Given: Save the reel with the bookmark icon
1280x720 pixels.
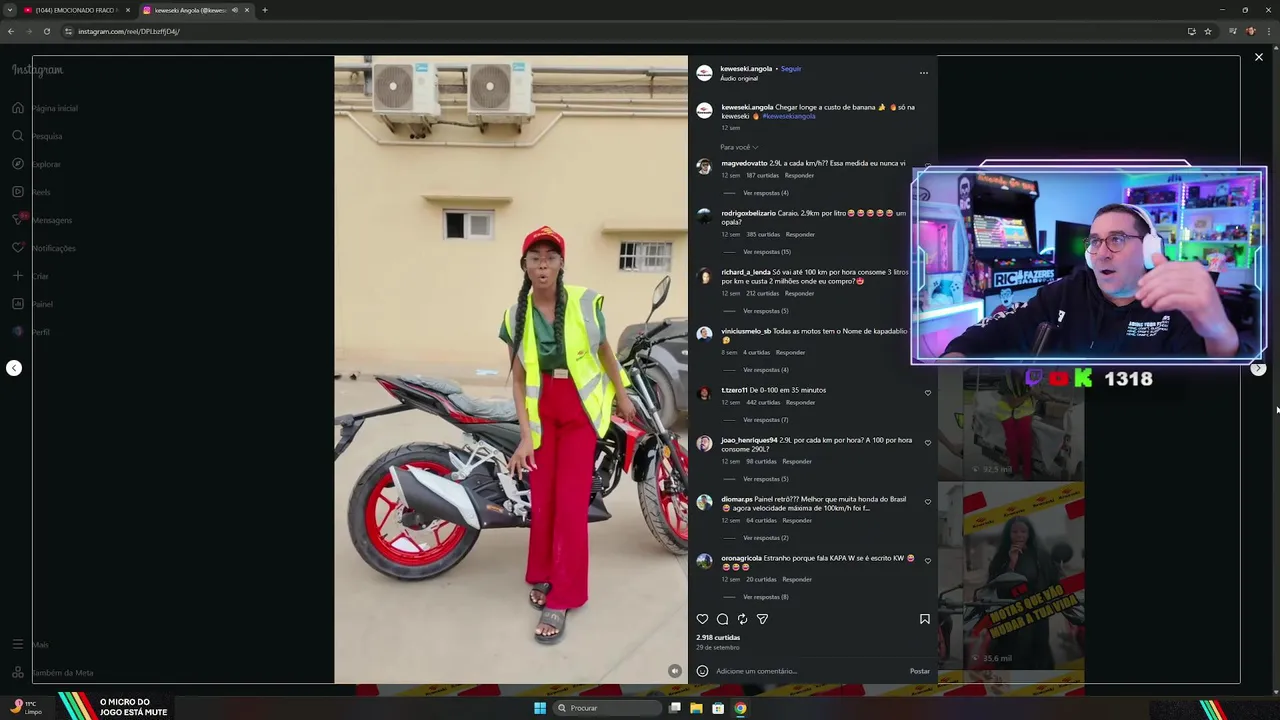Looking at the screenshot, I should 924,619.
